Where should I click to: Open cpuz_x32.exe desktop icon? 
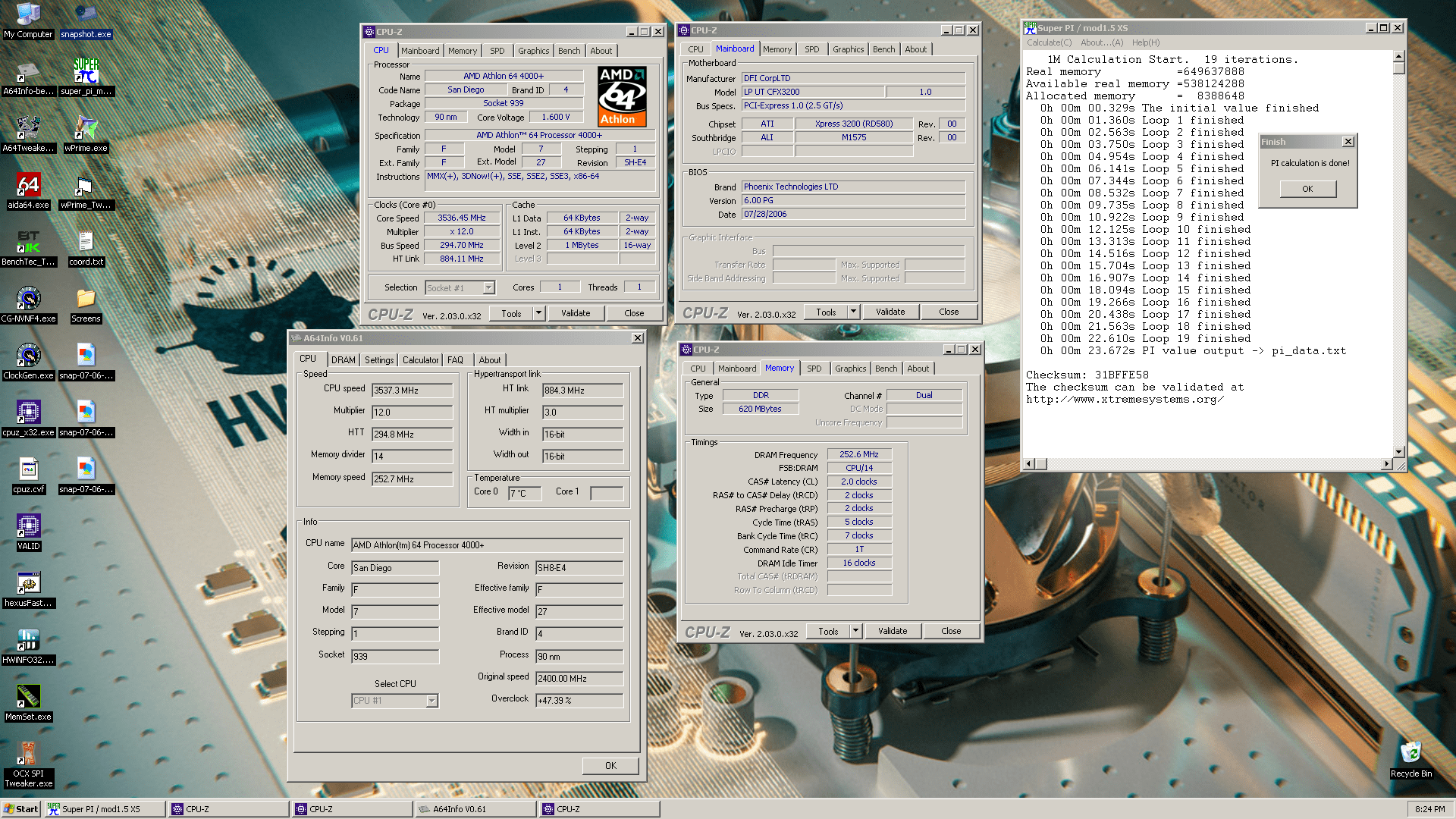[28, 419]
